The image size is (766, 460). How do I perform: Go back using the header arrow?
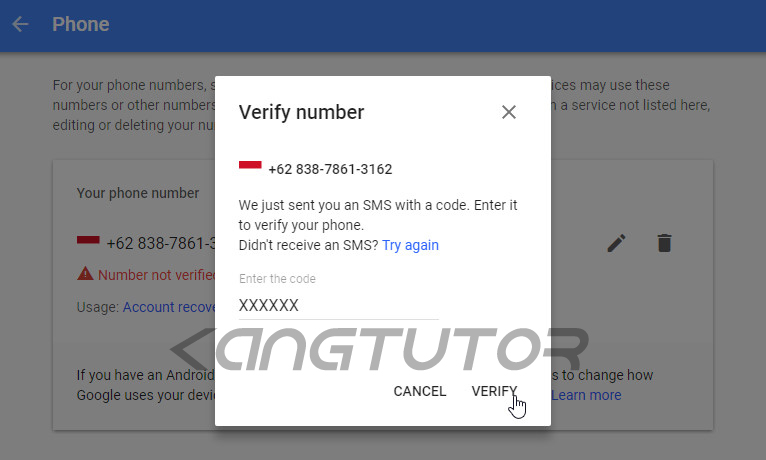click(x=20, y=24)
